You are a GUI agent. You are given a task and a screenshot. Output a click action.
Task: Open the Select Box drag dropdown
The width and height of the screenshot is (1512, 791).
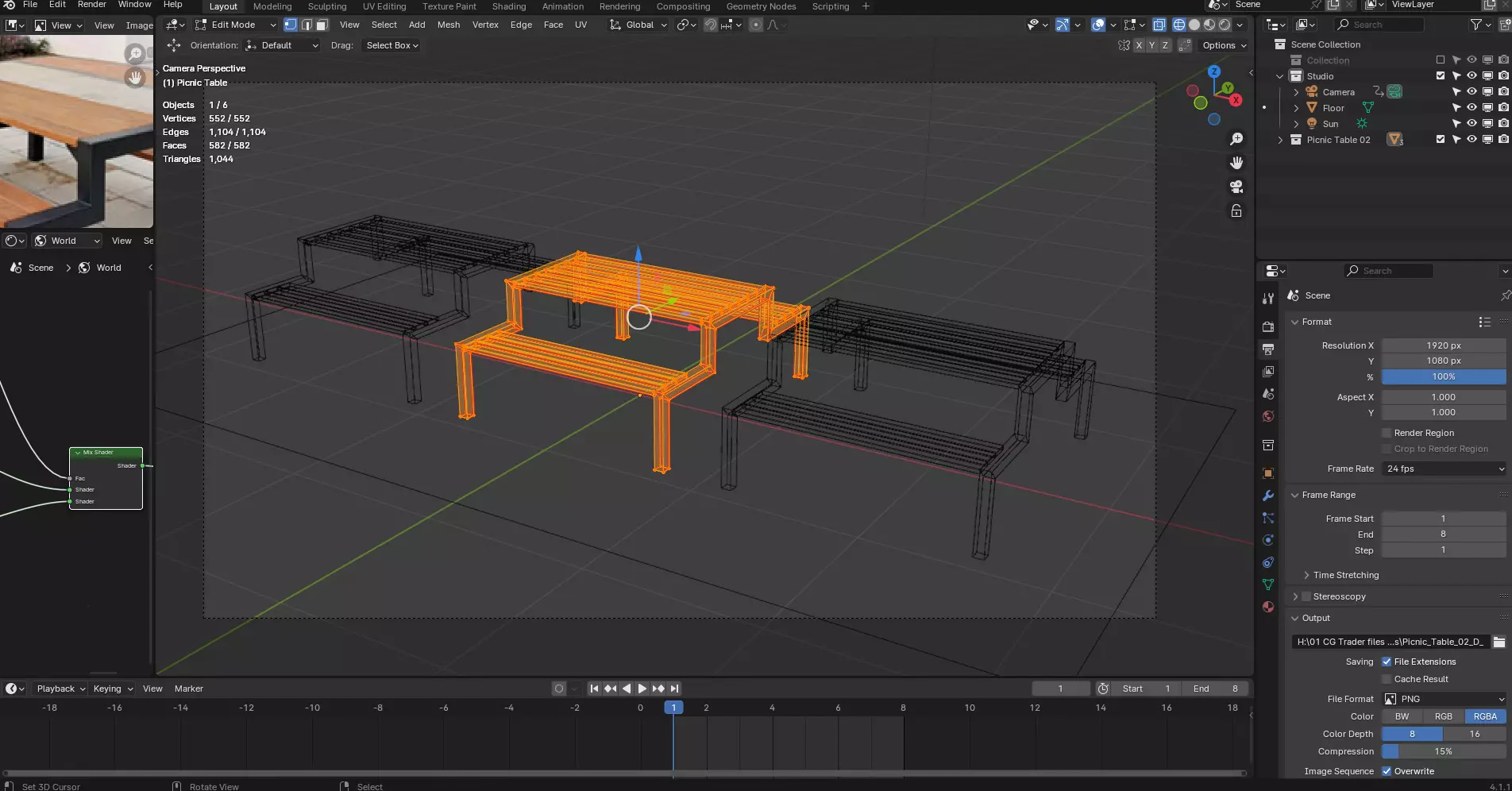(x=391, y=45)
